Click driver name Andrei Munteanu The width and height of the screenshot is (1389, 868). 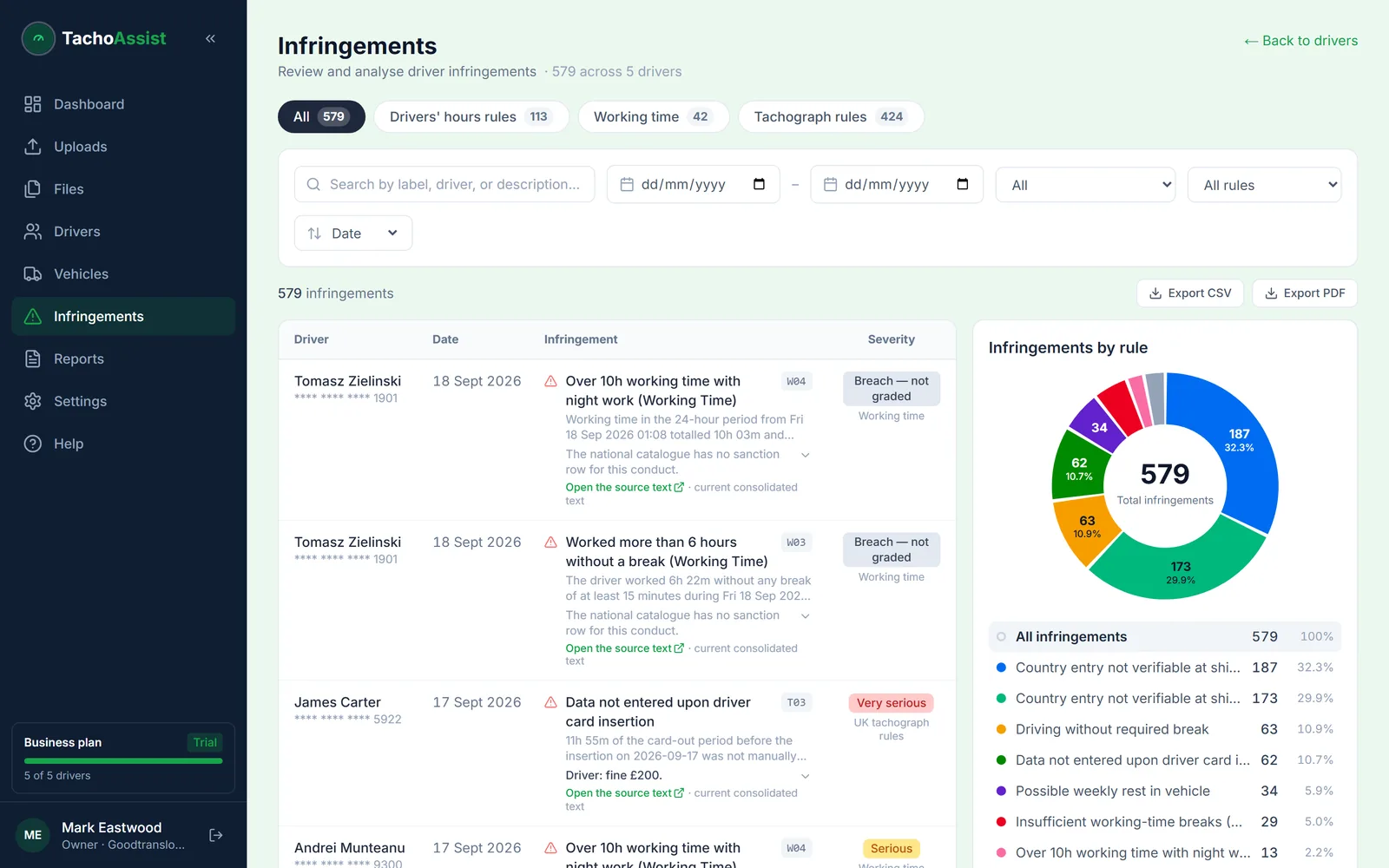tap(350, 848)
